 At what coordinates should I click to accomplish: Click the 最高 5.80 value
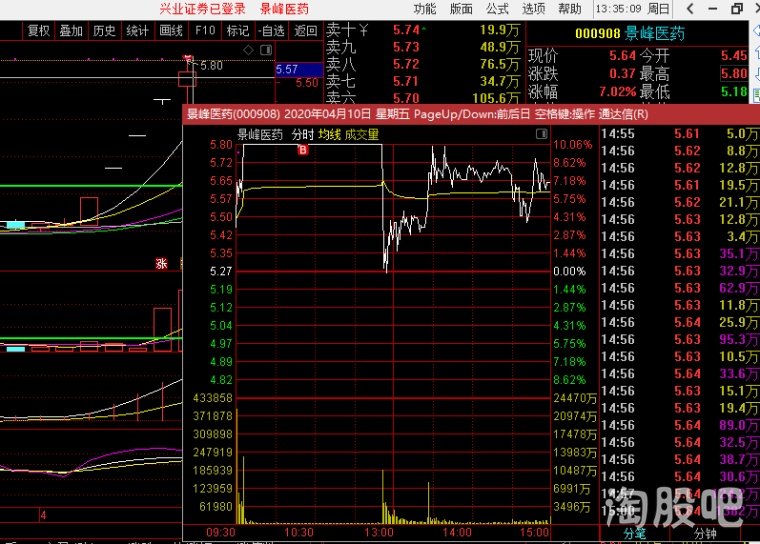coord(734,74)
